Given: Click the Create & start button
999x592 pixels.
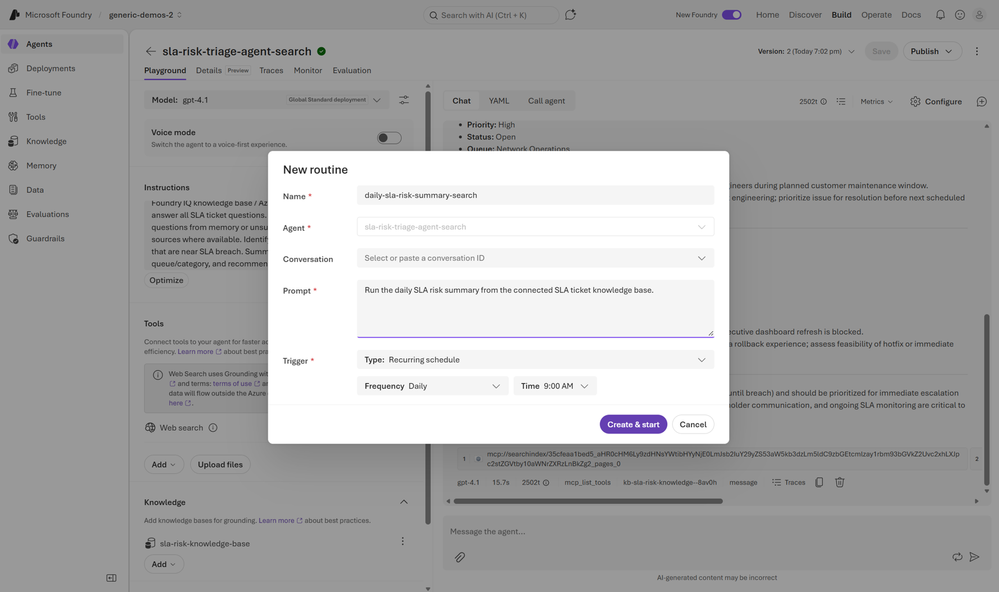Looking at the screenshot, I should pyautogui.click(x=633, y=424).
